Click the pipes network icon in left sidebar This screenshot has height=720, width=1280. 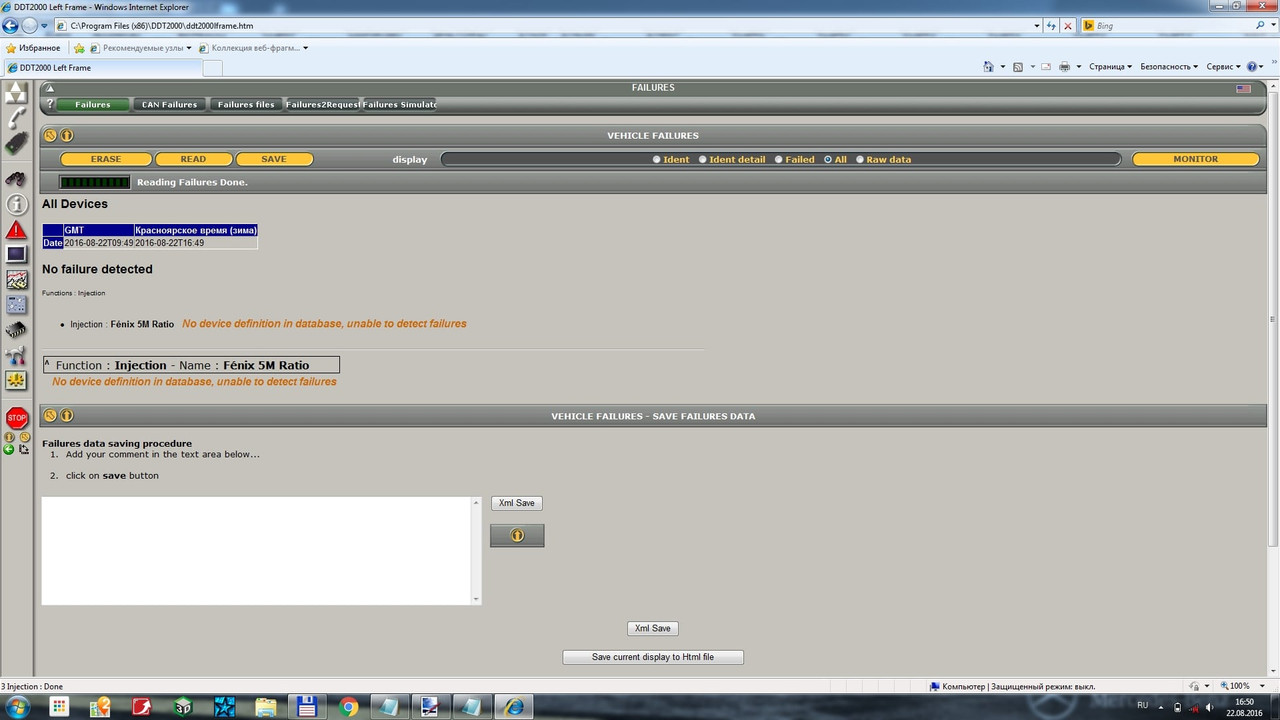16,355
